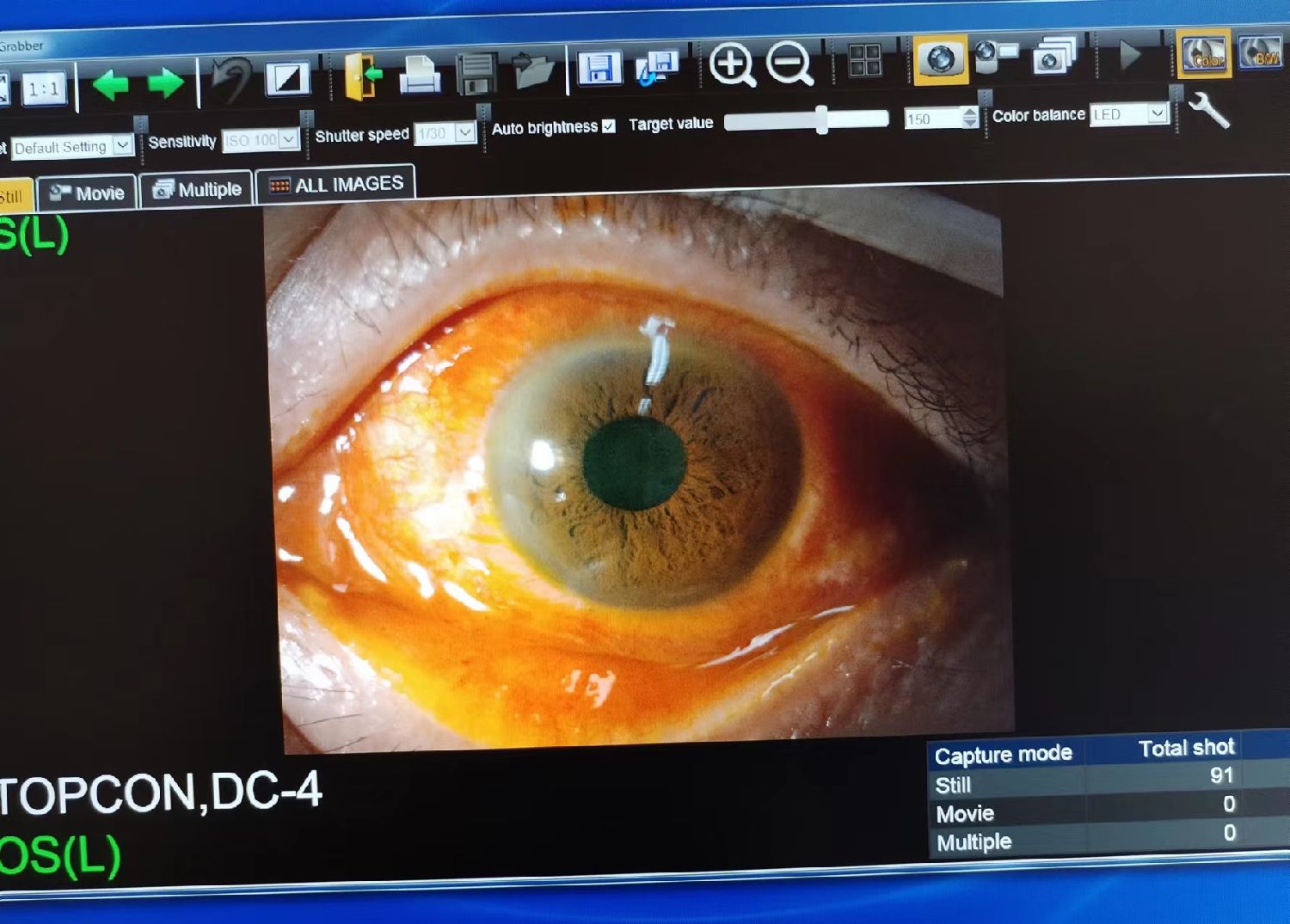Show the four-pane grid view
This screenshot has height=924, width=1290.
(863, 61)
